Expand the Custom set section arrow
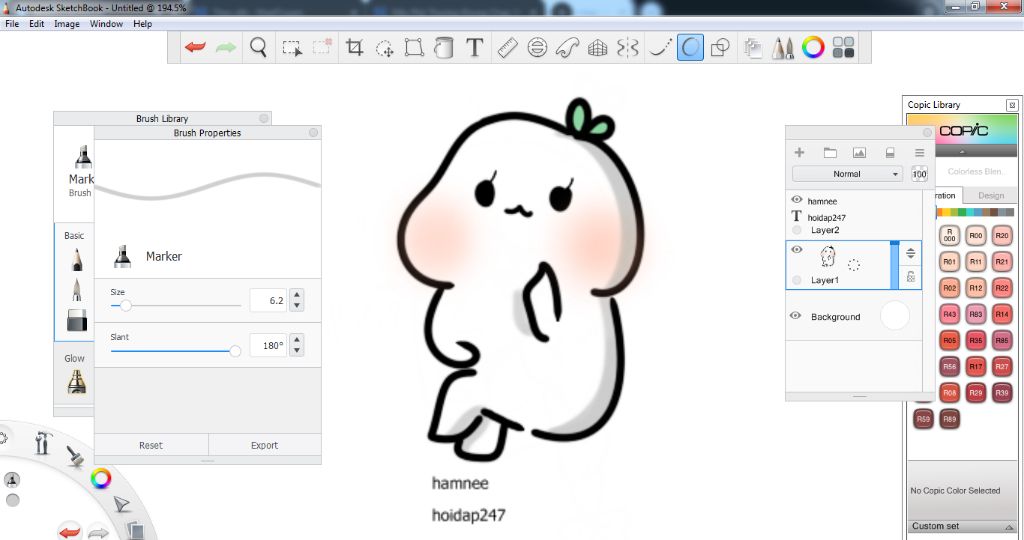This screenshot has width=1024, height=540. click(x=1010, y=526)
